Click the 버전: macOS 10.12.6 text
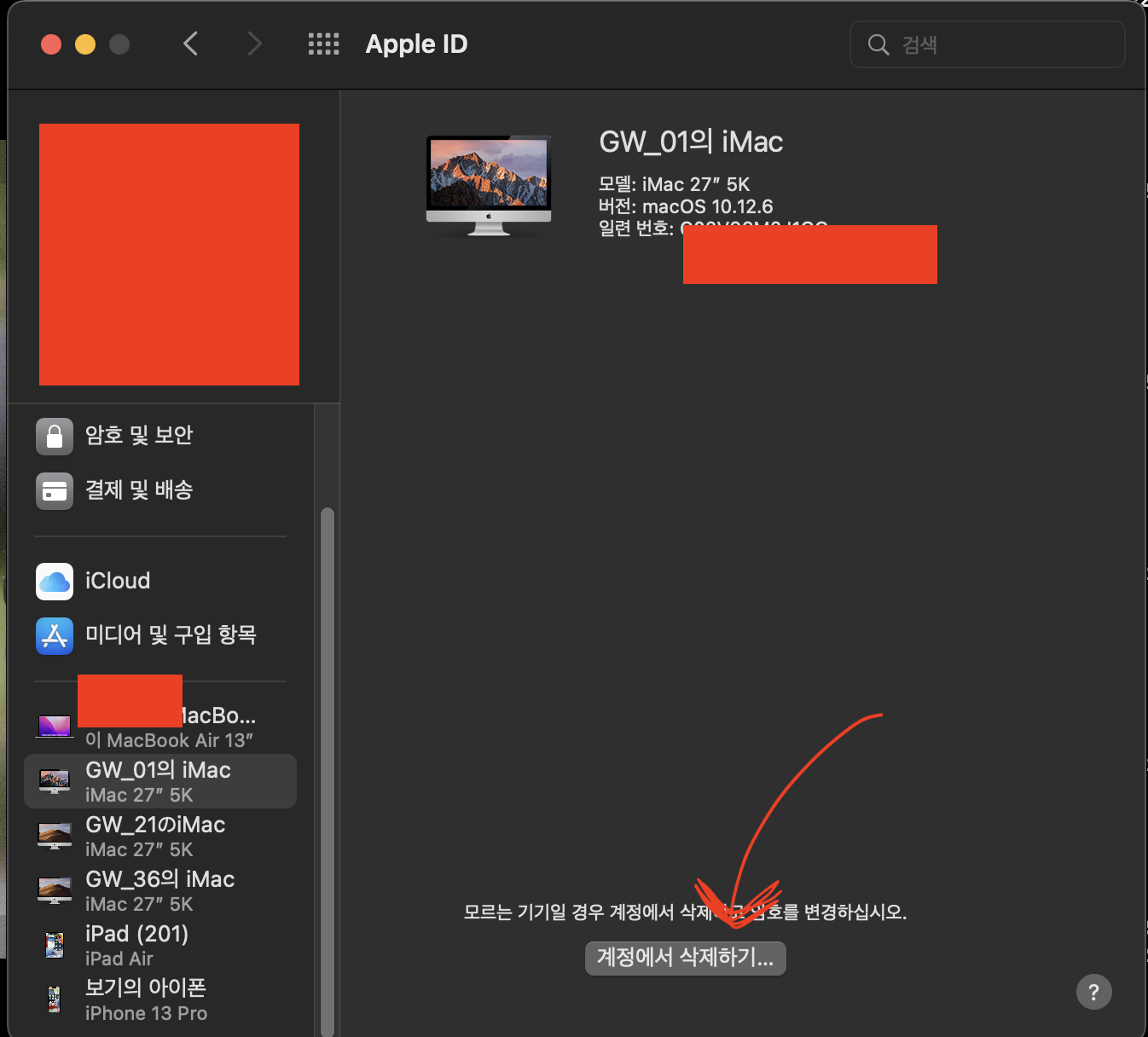The image size is (1148, 1037). (x=686, y=206)
